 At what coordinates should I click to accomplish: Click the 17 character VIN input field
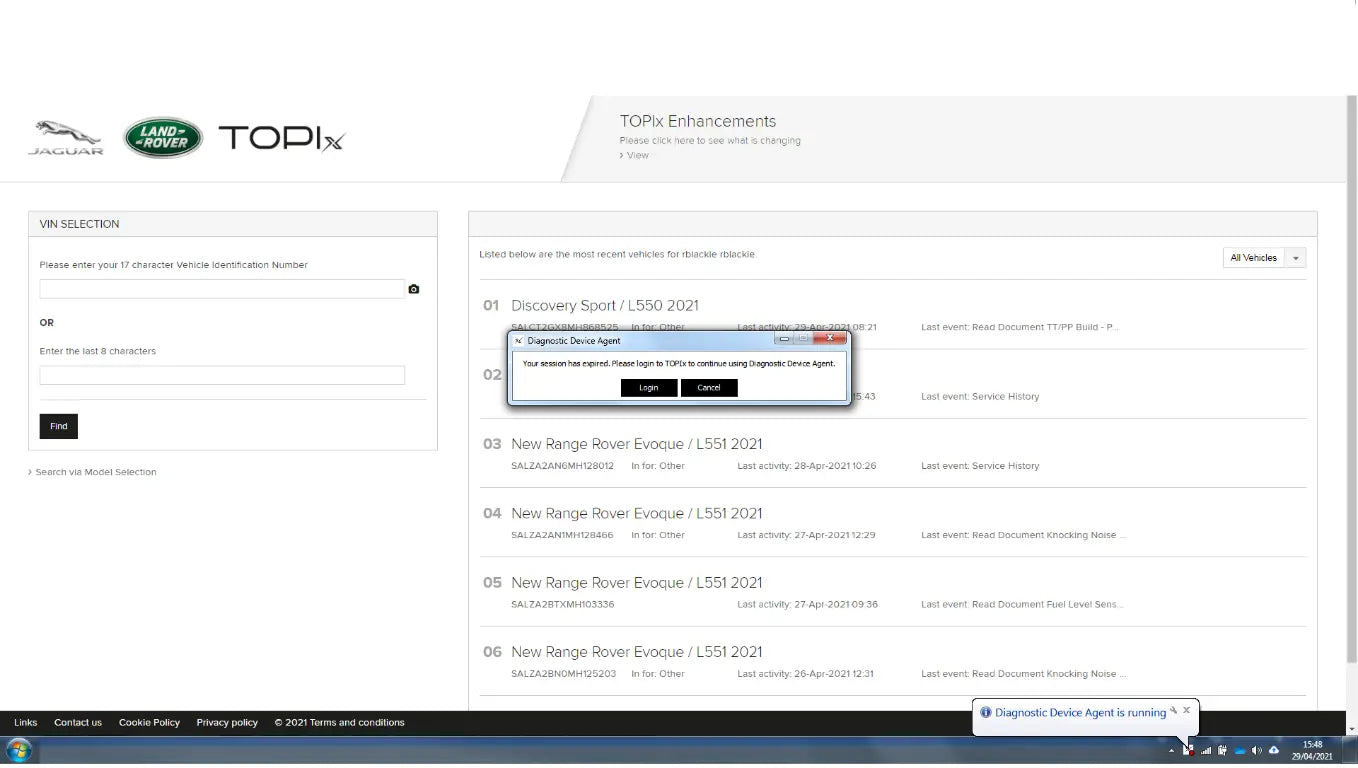(222, 289)
